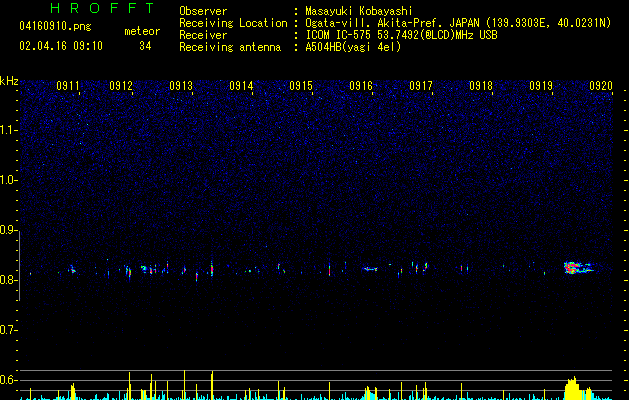Click the 0.7 kHz axis label
Viewport: 629px width, 400px height.
[x=8, y=330]
